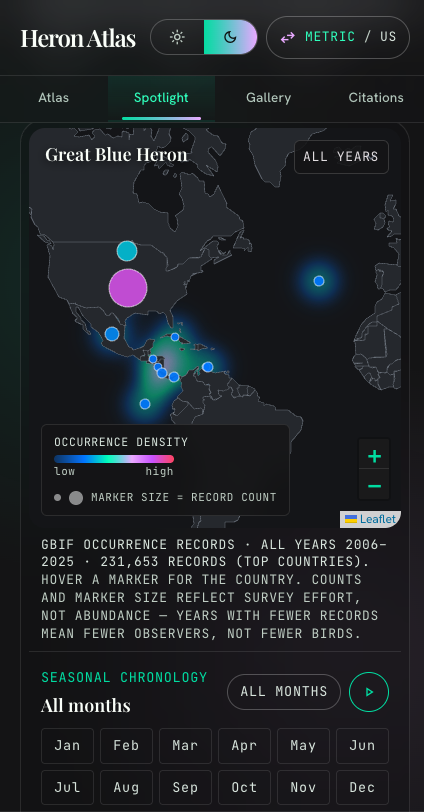Click the swap arrows units icon
This screenshot has height=812, width=424.
pyautogui.click(x=287, y=37)
